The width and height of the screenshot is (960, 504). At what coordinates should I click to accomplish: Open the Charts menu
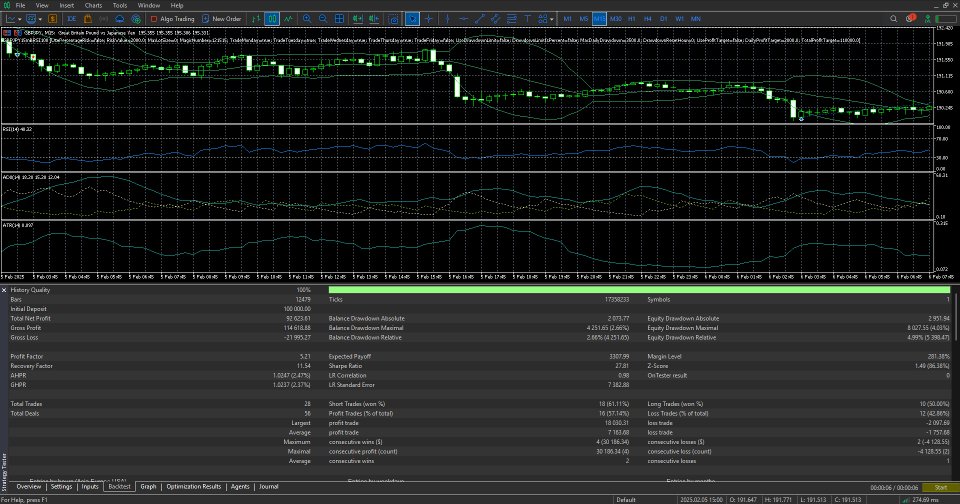tap(93, 6)
